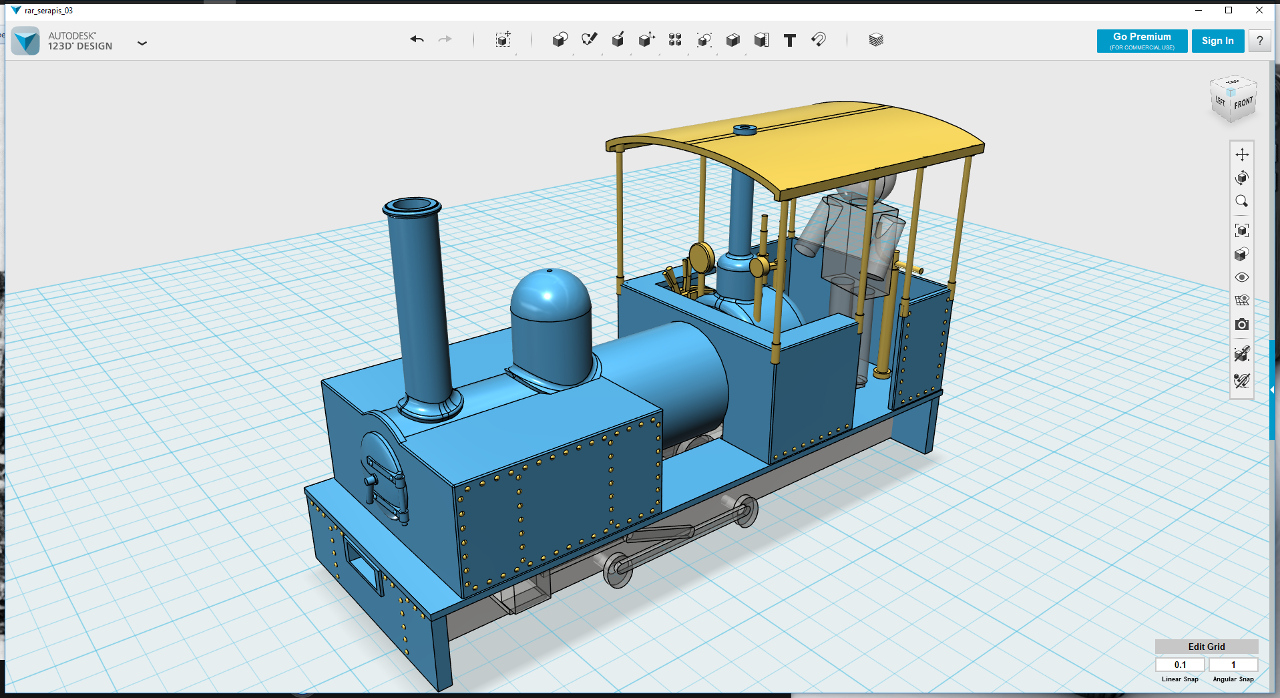The image size is (1280, 698).
Task: Toggle the sketch snap icon in navigation bar
Action: [x=1242, y=380]
